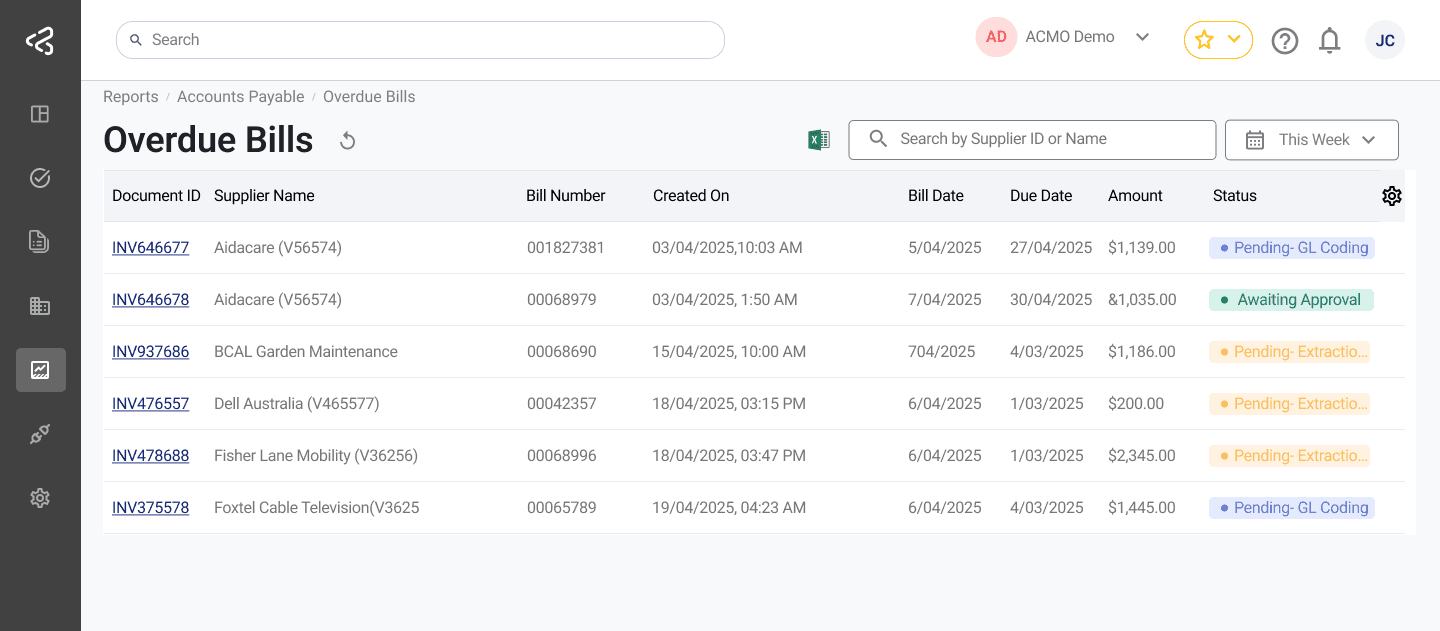Navigate to Reports via the breadcrumb
This screenshot has width=1440, height=631.
(x=130, y=96)
